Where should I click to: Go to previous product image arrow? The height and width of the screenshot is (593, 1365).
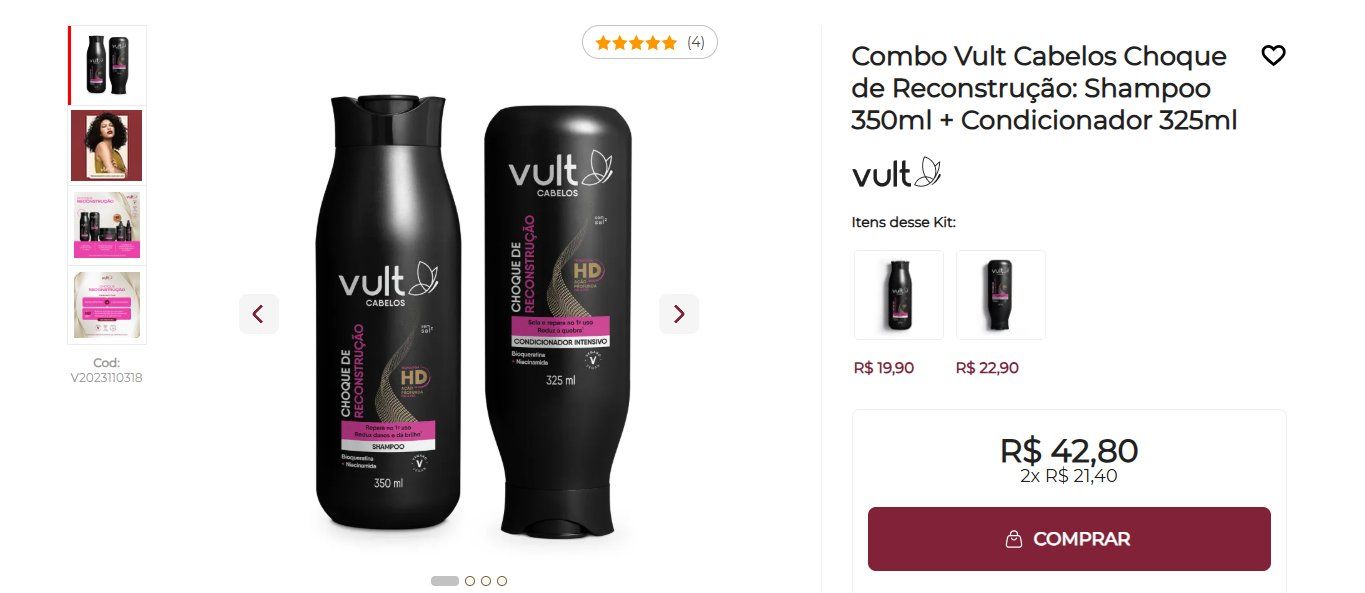coord(258,314)
